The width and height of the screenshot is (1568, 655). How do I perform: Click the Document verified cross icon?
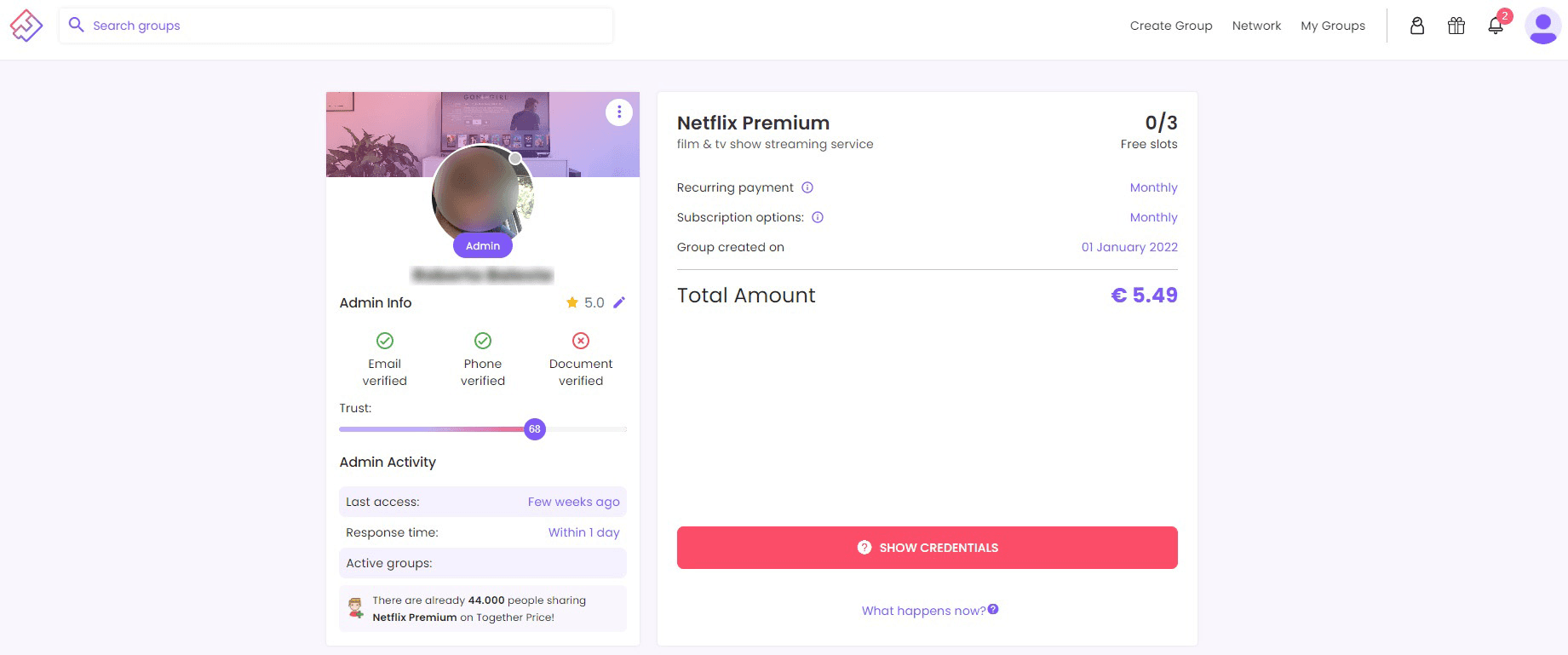[x=581, y=341]
